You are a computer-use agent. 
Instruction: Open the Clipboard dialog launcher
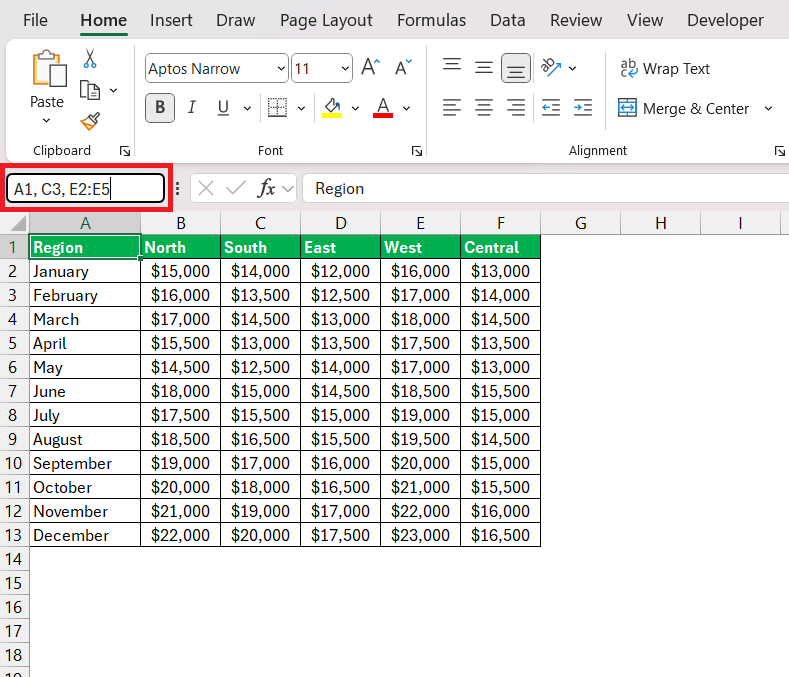125,151
